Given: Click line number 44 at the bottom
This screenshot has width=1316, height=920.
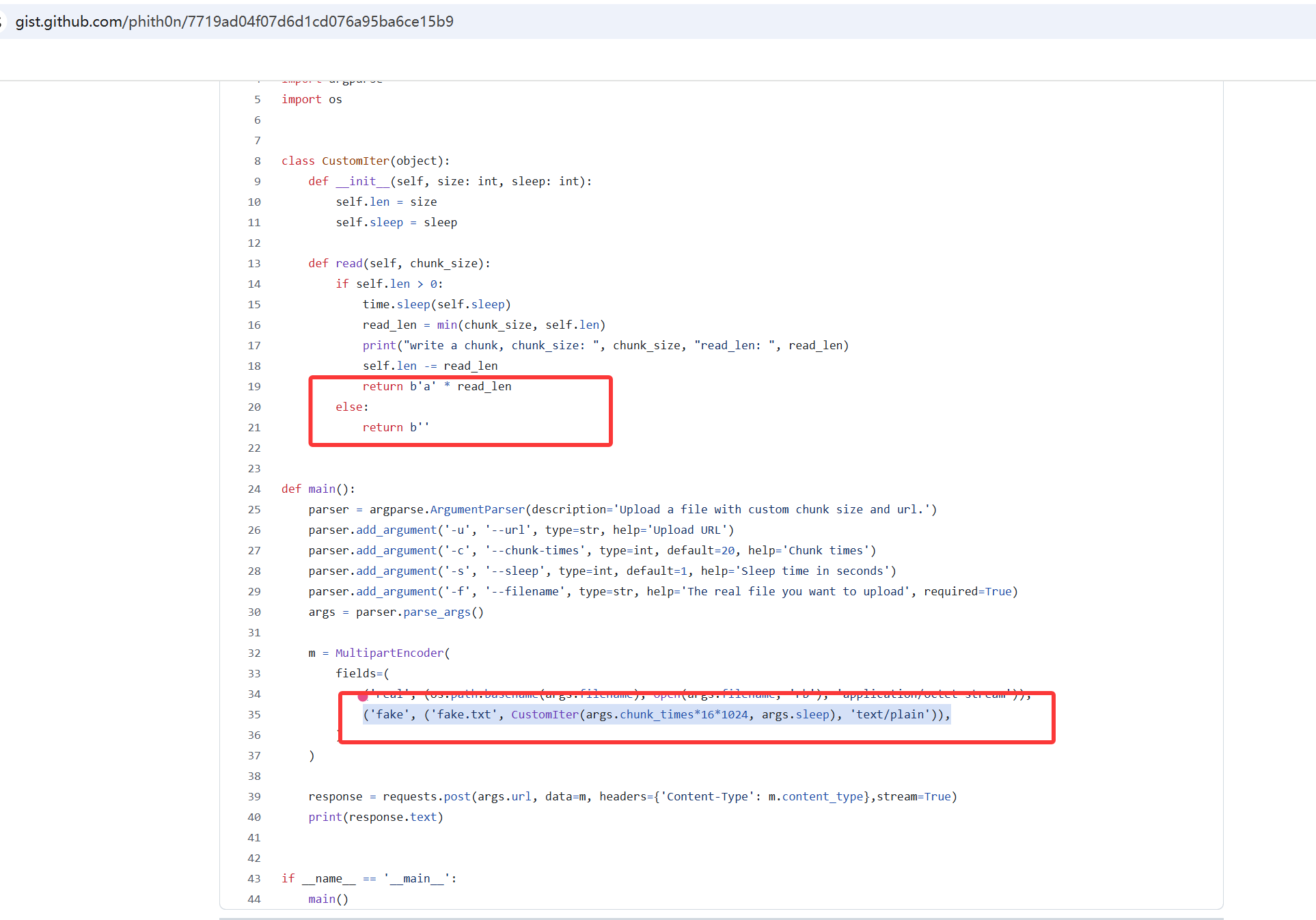Looking at the screenshot, I should pos(254,899).
